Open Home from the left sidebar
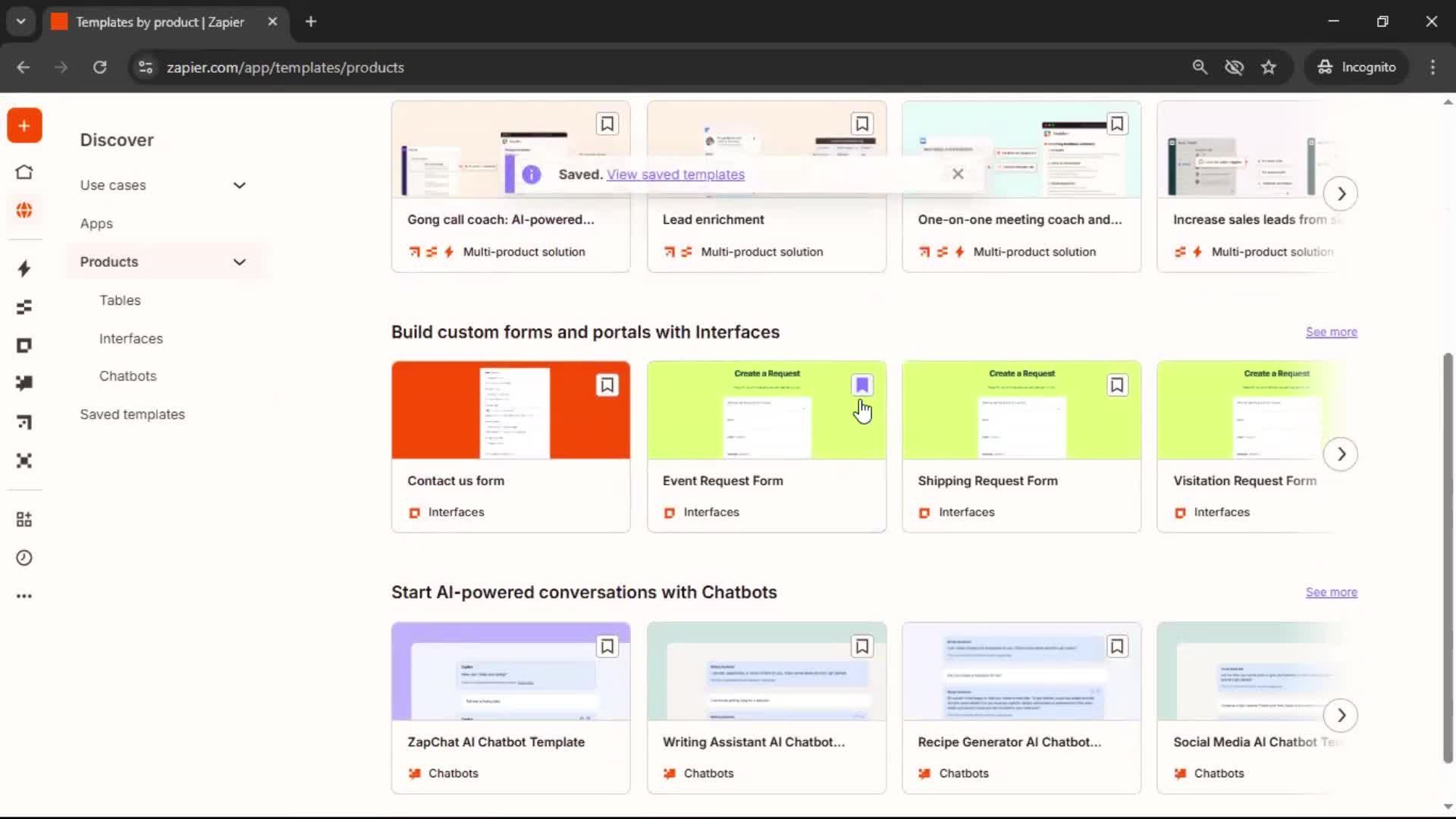1456x819 pixels. click(x=24, y=172)
